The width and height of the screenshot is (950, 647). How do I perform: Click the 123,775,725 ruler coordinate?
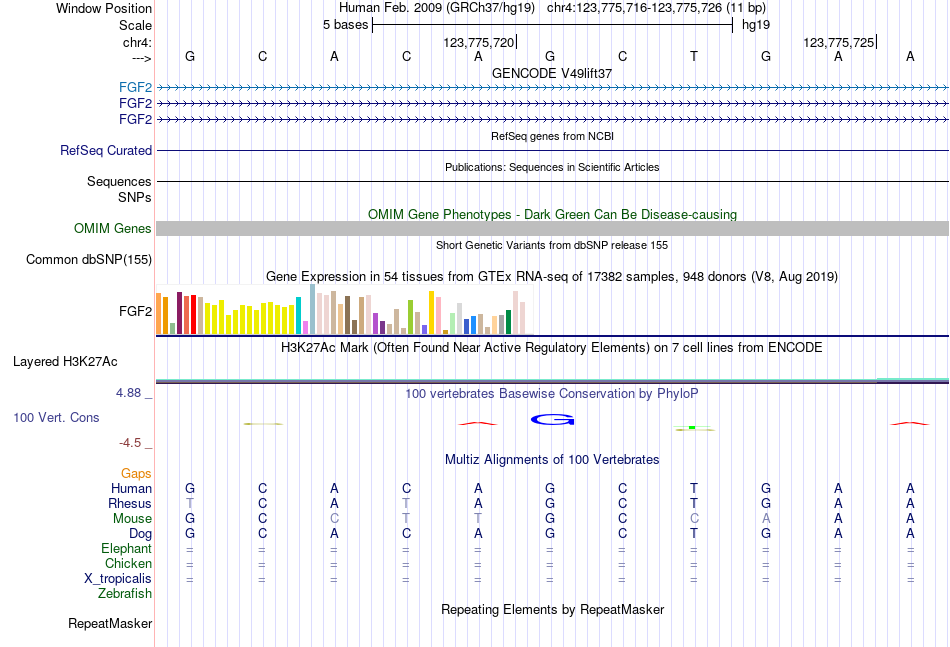coord(839,42)
